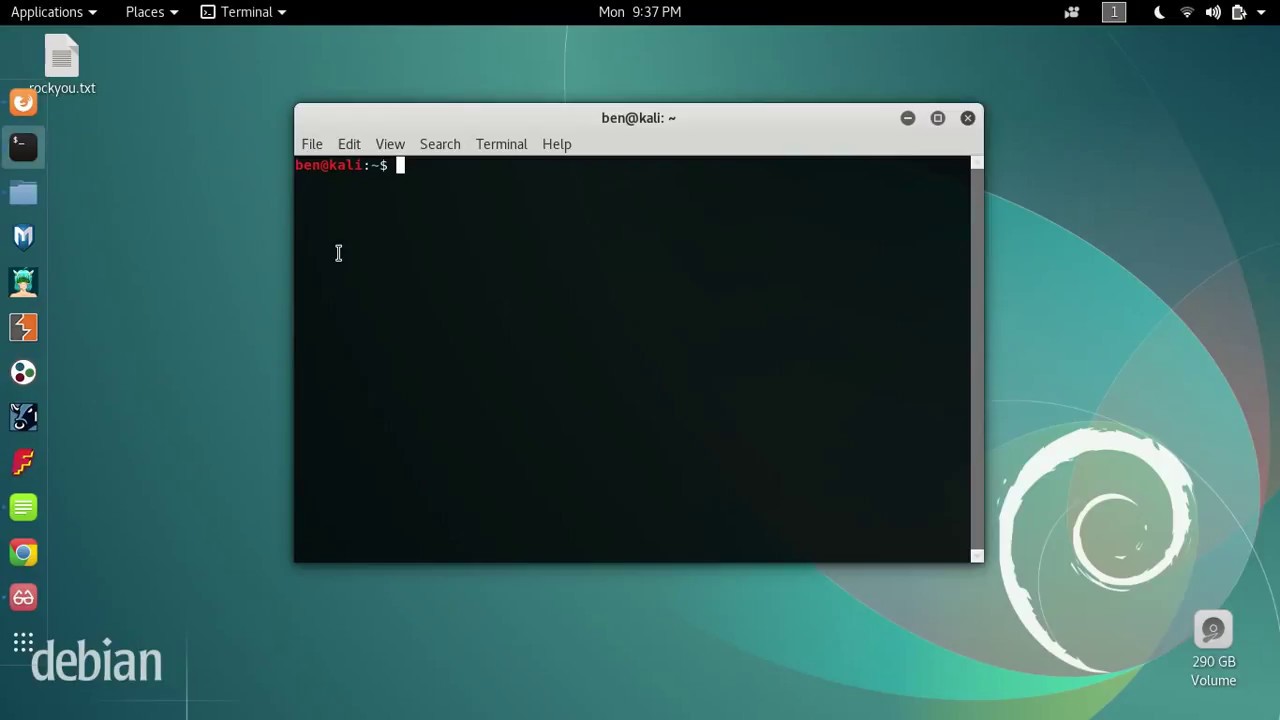Minimize the ben@kali terminal window
Screen dimensions: 1280x720
pos(908,118)
